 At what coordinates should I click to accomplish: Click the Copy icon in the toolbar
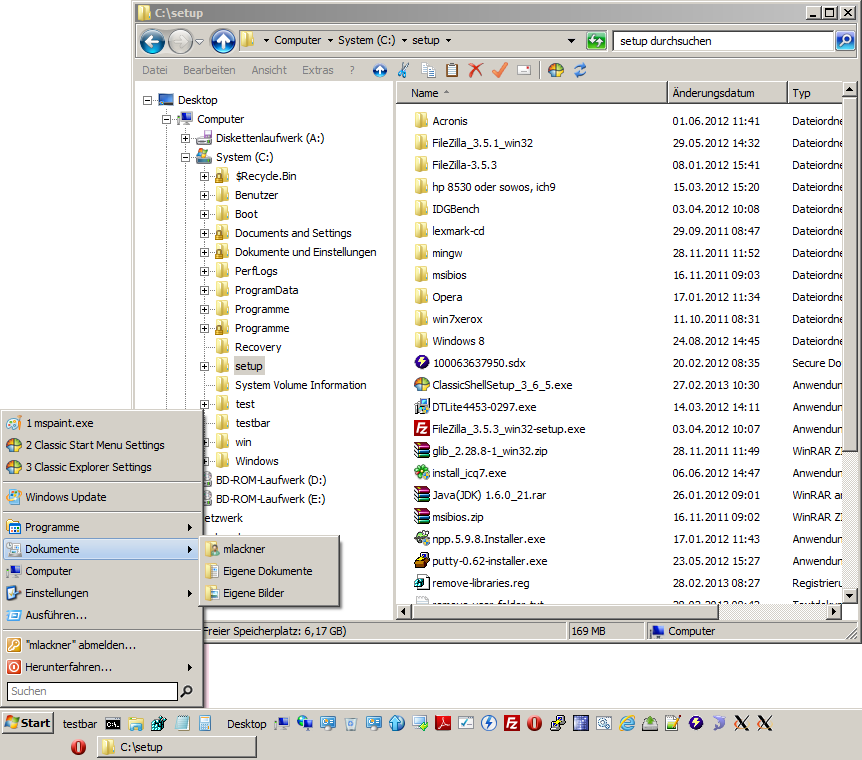coord(428,70)
